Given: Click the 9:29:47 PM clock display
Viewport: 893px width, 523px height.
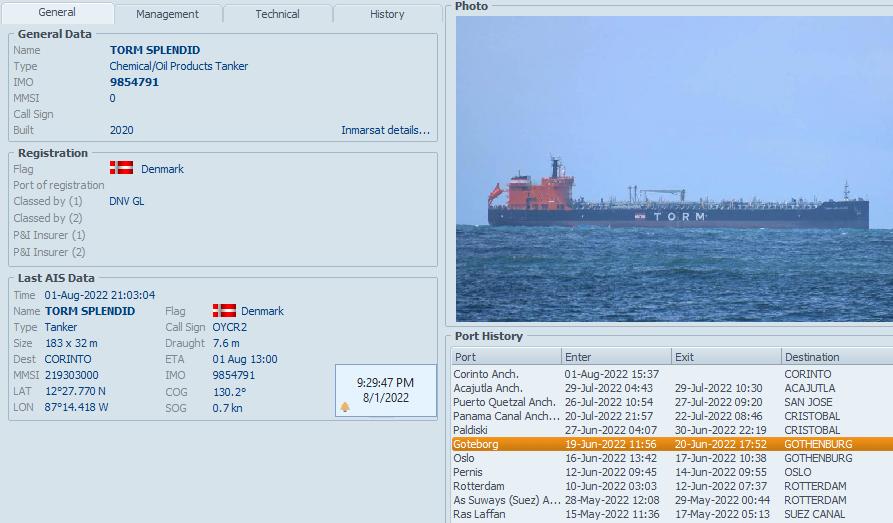Looking at the screenshot, I should [386, 383].
